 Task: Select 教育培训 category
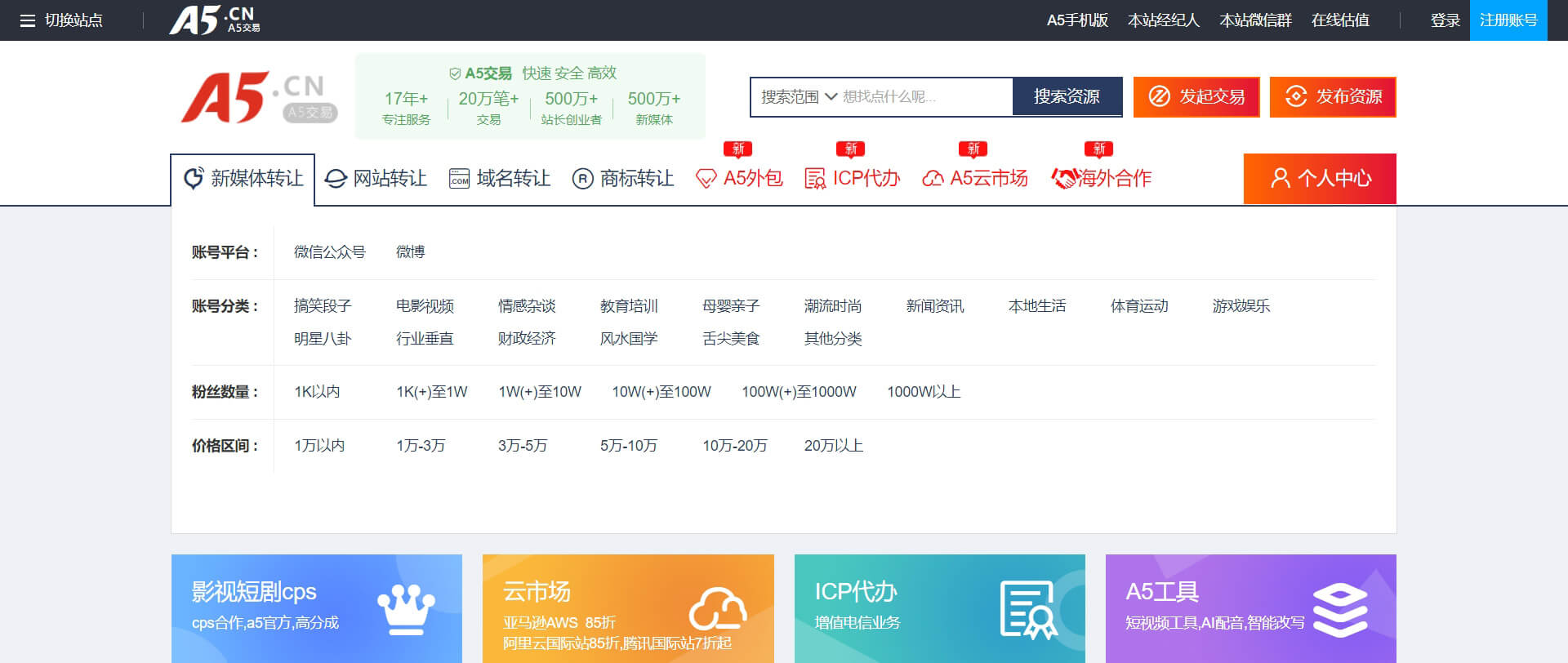click(629, 306)
